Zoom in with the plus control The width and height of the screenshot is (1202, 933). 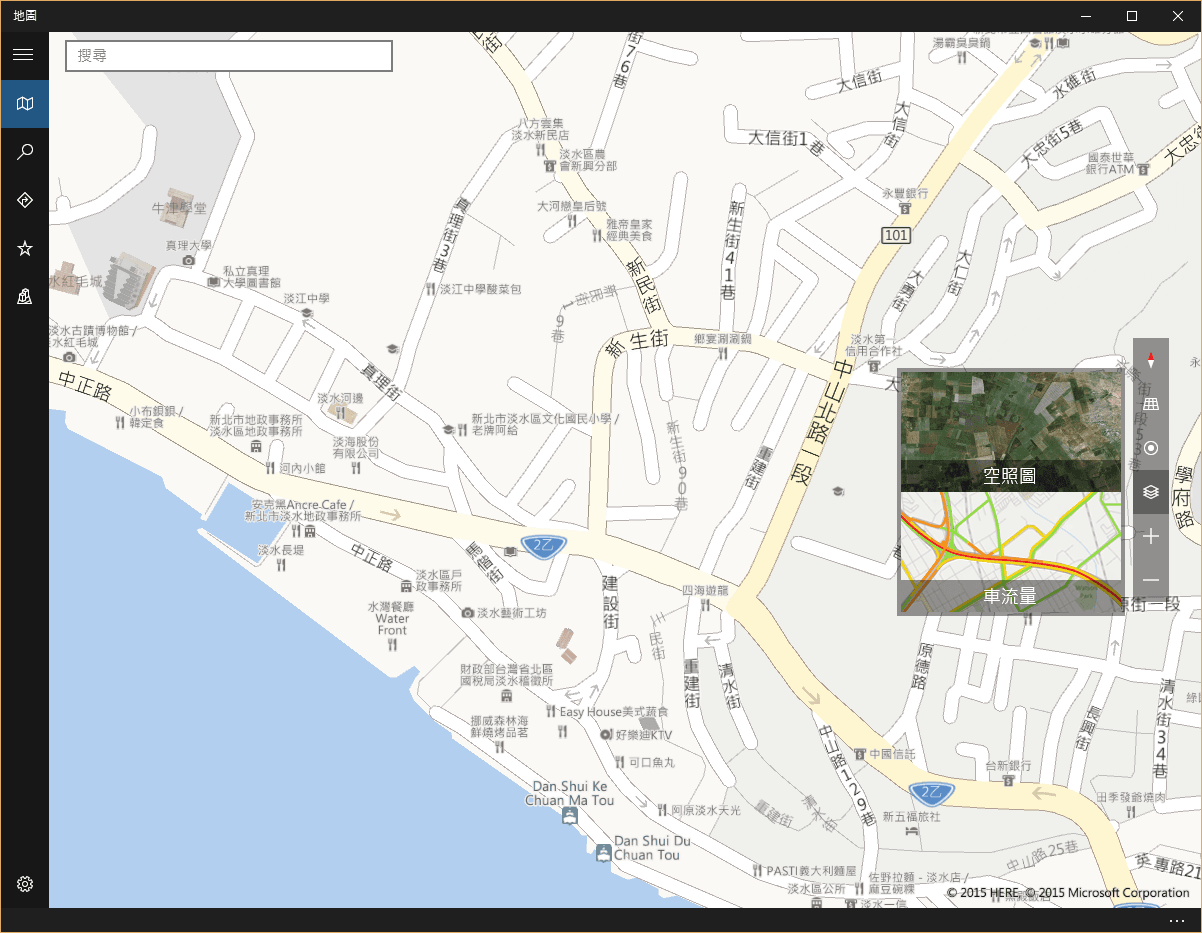coord(1150,537)
